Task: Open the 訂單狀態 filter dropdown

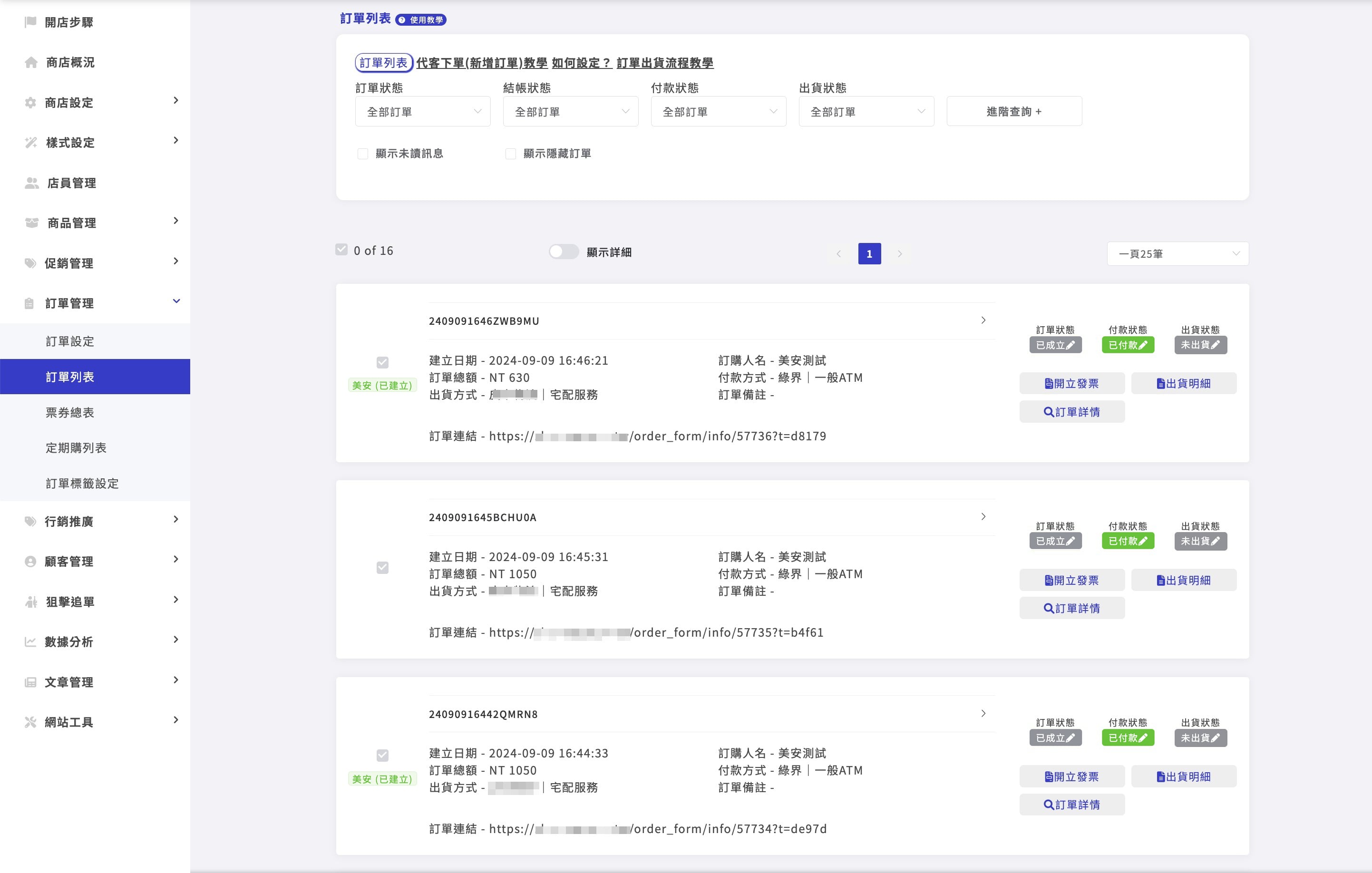Action: click(423, 112)
